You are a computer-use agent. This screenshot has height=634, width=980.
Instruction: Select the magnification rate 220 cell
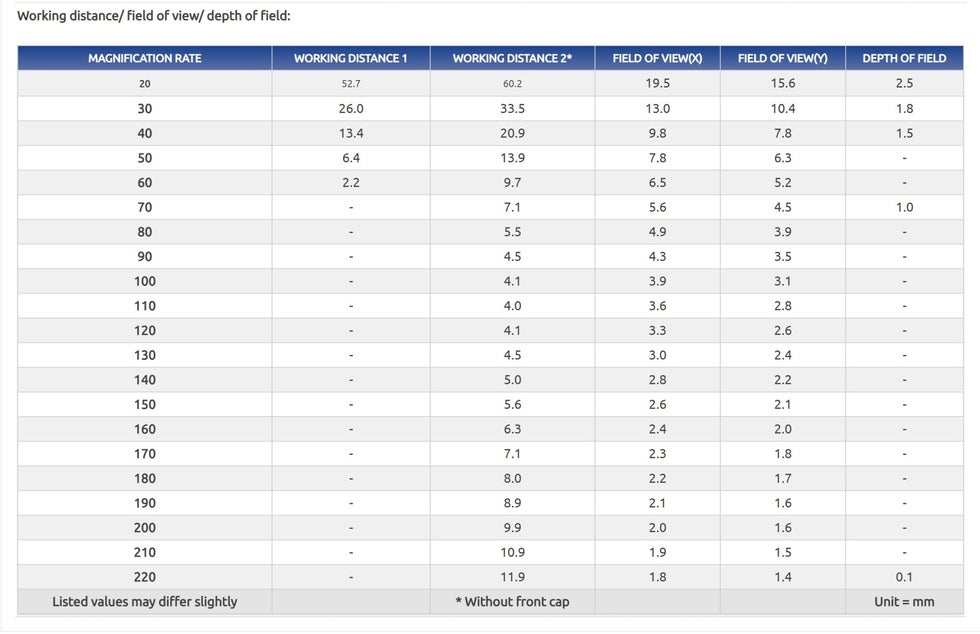tap(145, 577)
